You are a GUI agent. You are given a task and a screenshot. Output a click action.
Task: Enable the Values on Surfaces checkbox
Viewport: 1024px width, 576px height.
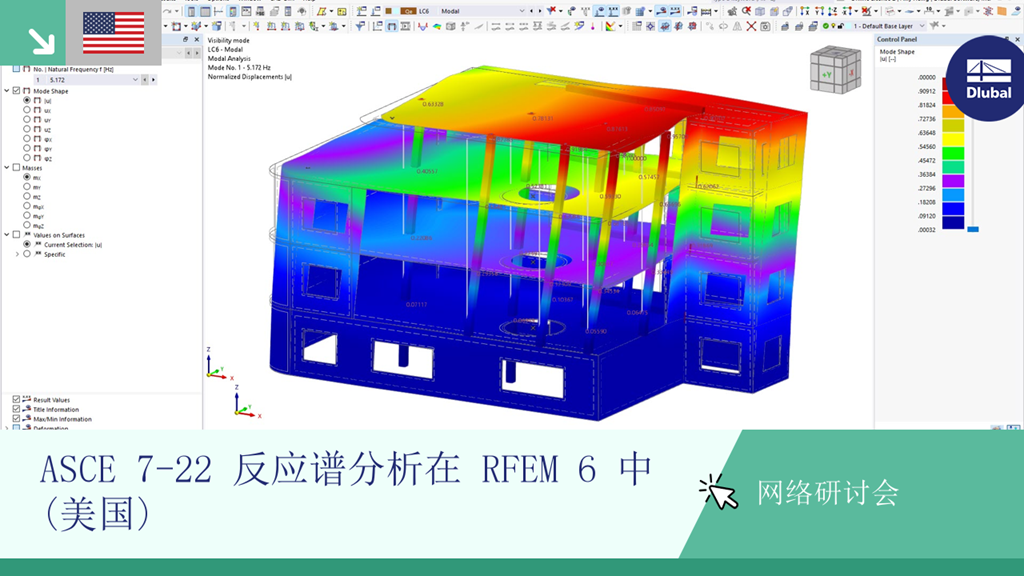click(16, 234)
